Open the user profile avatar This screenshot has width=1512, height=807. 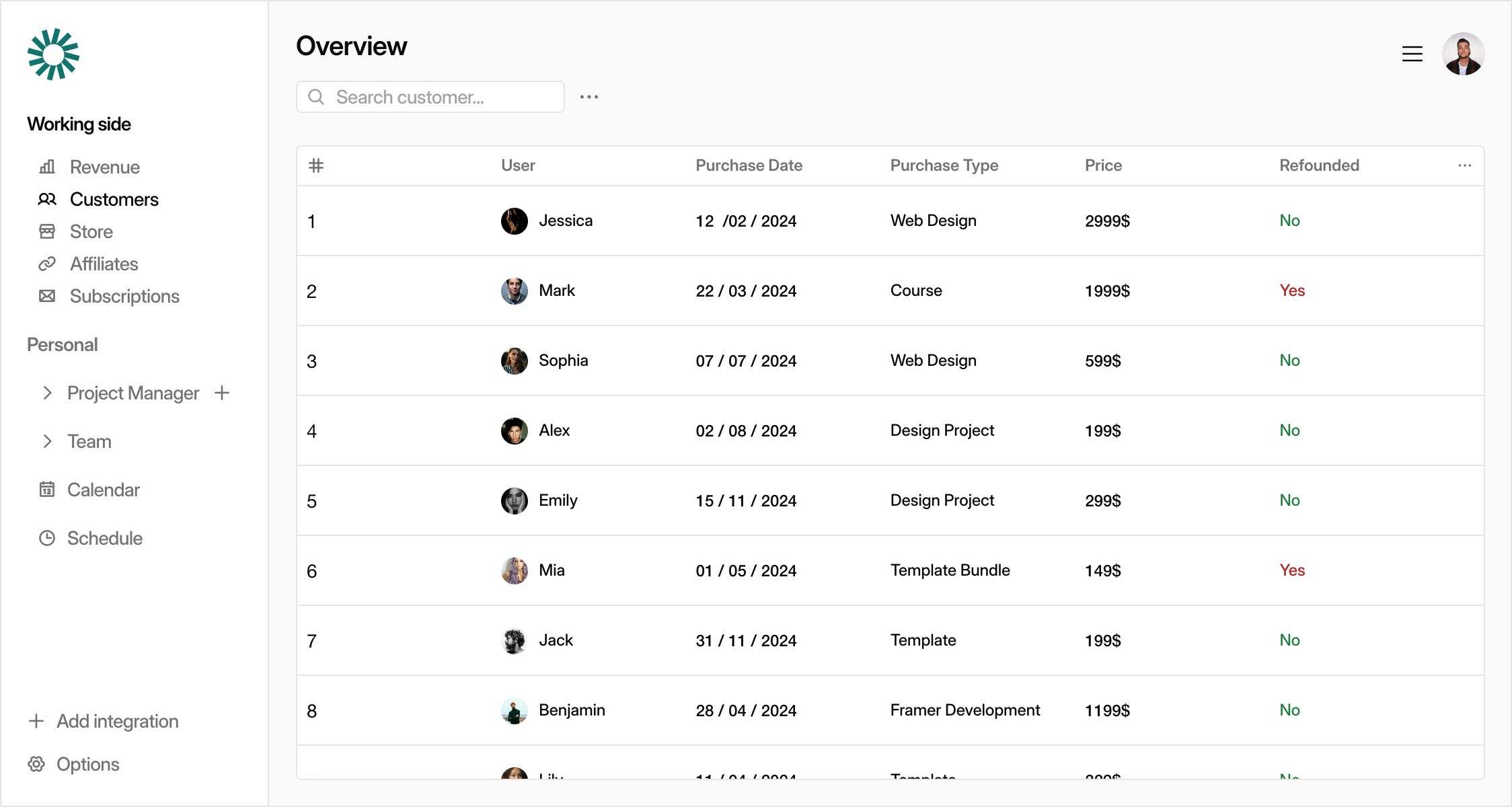[x=1463, y=54]
